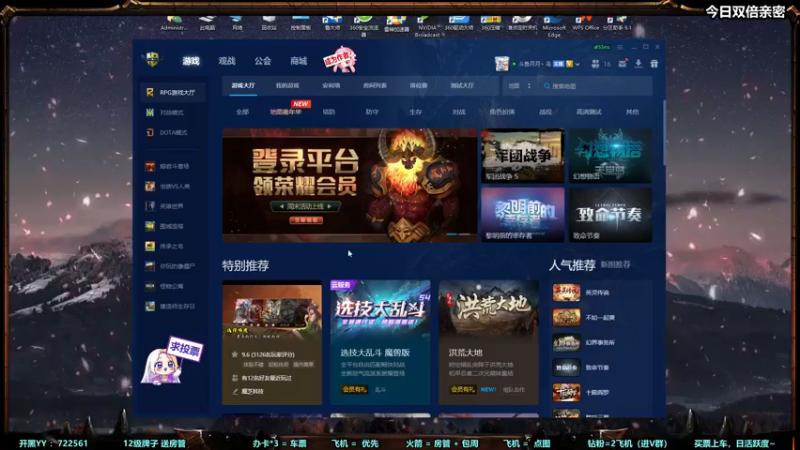This screenshot has width=800, height=450.
Task: Expand the user account dropdown arrow
Action: (x=578, y=64)
